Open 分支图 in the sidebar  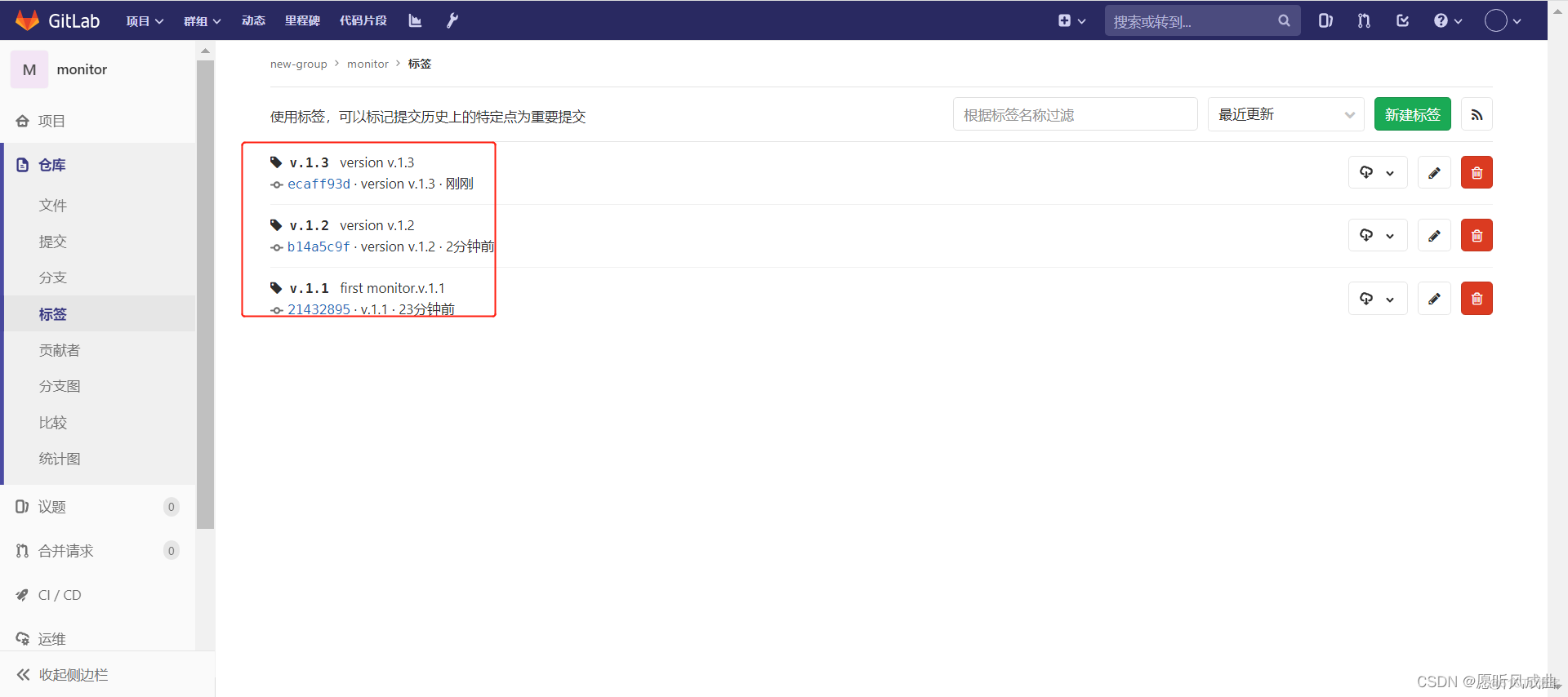coord(60,386)
